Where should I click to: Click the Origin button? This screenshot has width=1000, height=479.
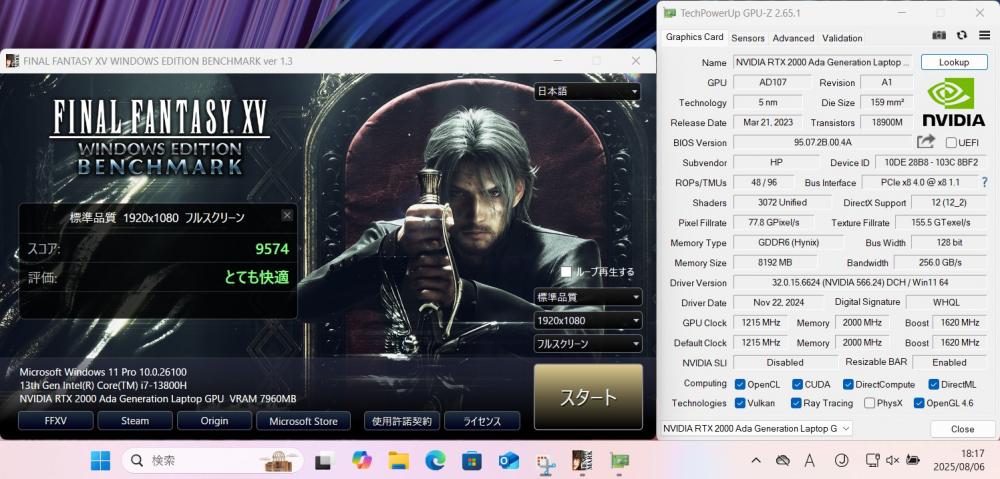point(214,421)
